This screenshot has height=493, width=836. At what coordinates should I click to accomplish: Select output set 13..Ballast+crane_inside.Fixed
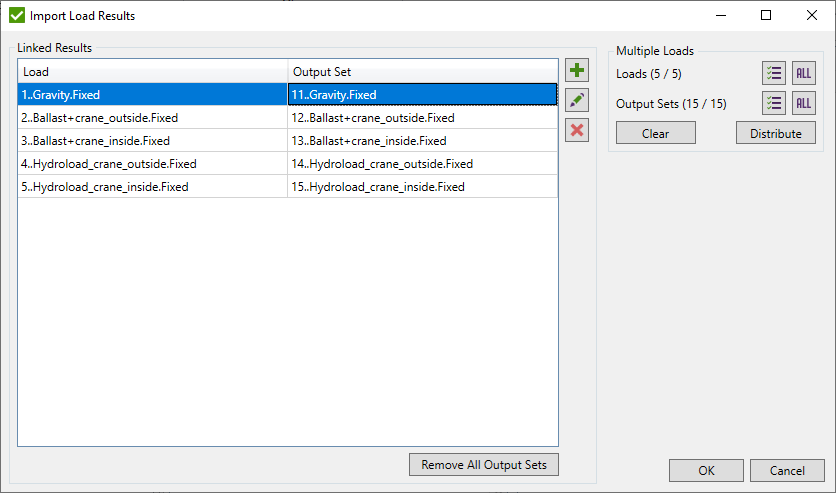(x=422, y=141)
